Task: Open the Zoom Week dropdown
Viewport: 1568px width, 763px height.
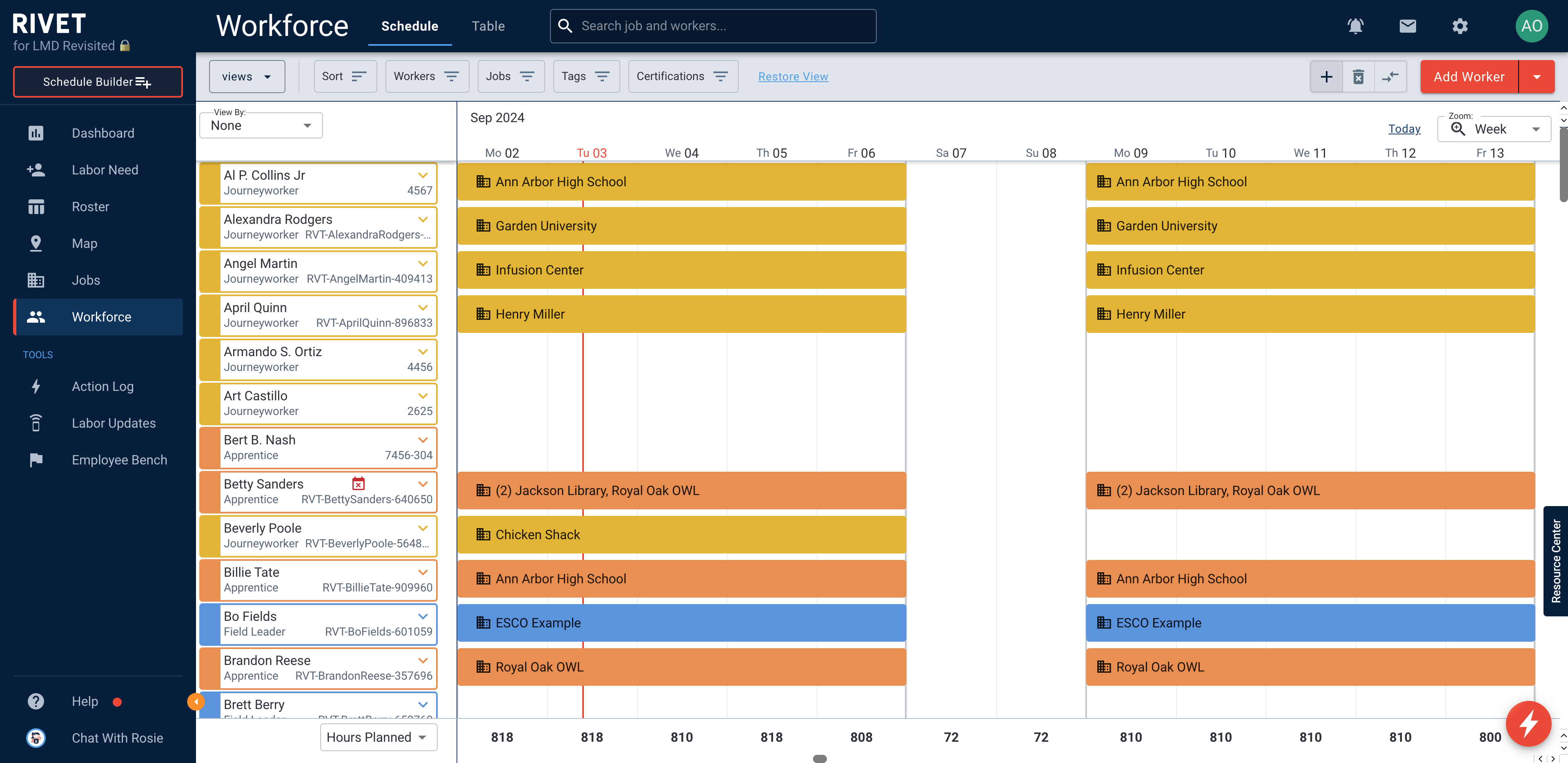Action: pos(1494,129)
